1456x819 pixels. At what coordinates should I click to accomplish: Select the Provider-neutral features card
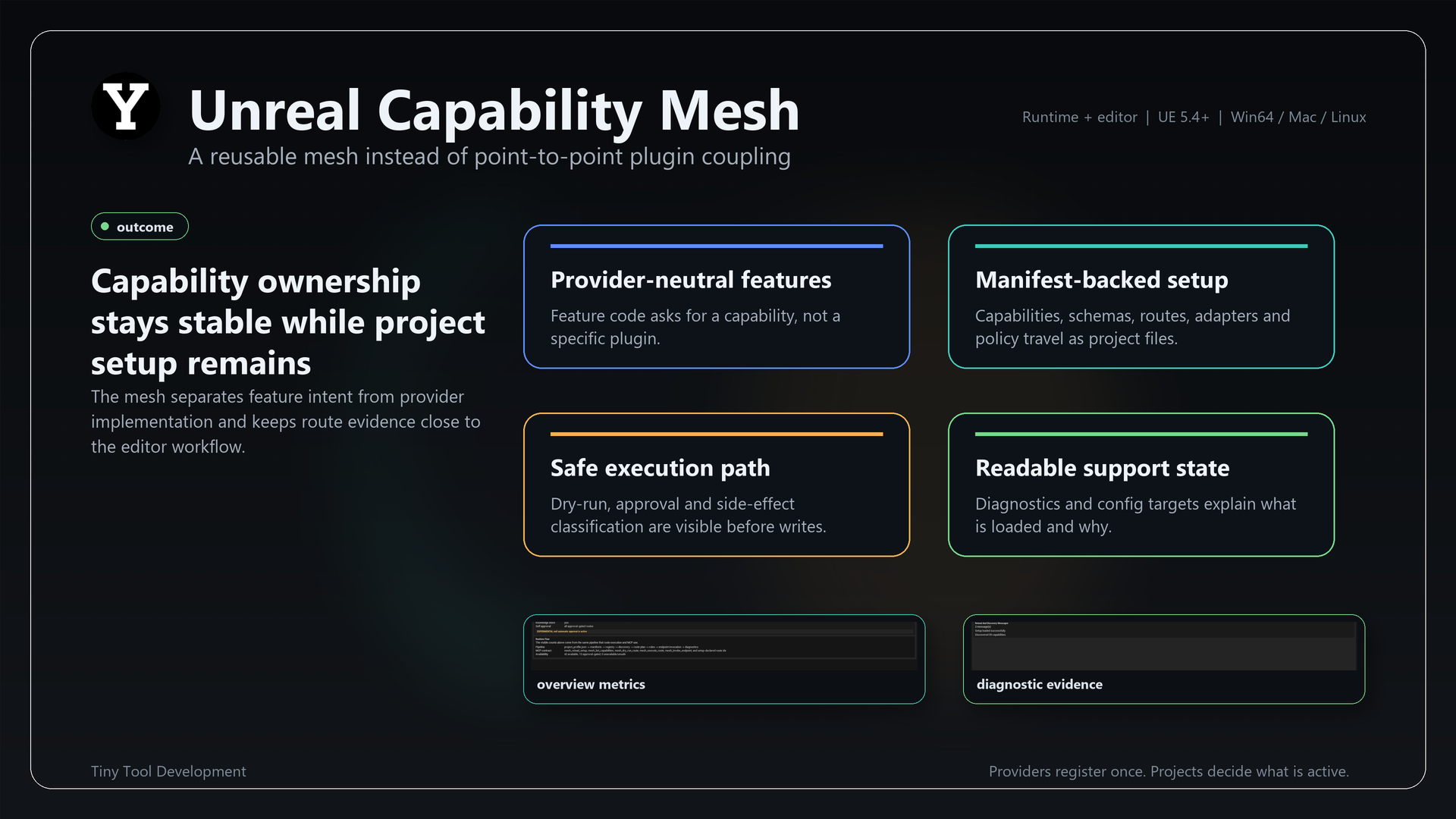click(717, 297)
